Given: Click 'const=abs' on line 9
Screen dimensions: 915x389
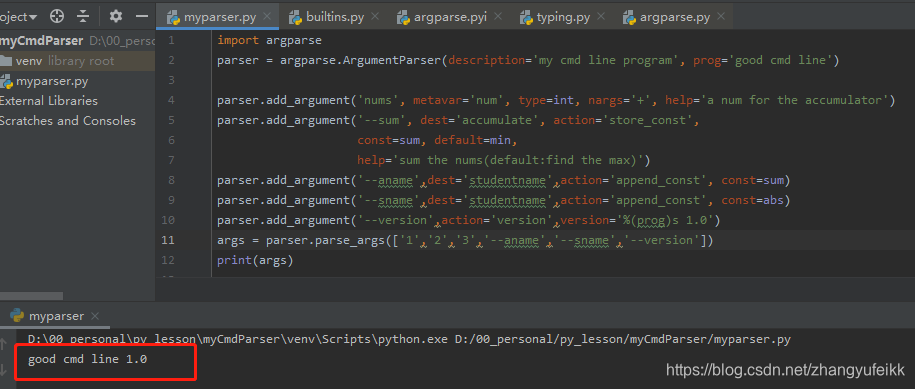Looking at the screenshot, I should click(x=753, y=200).
